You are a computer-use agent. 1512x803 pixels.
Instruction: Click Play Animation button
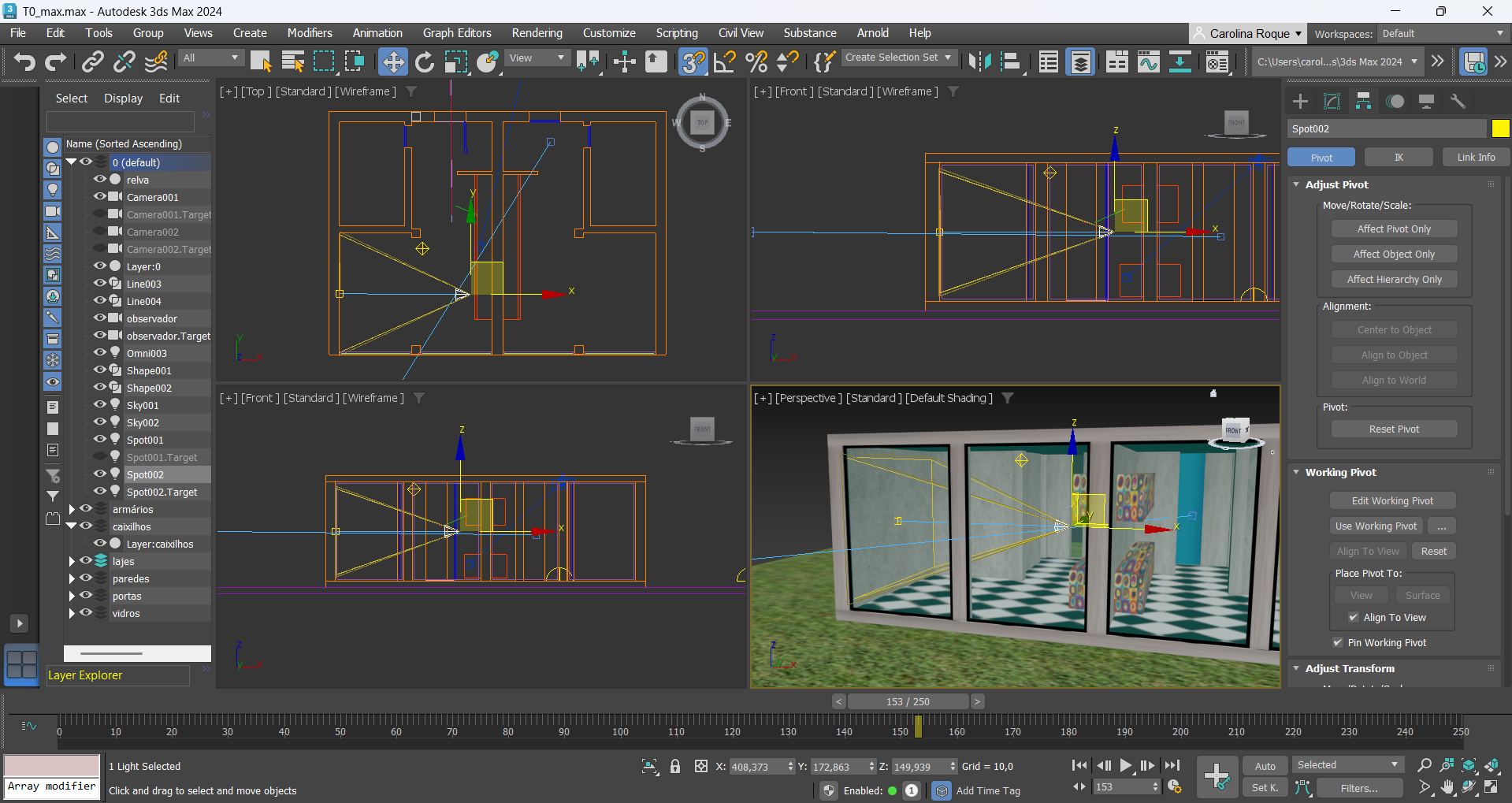point(1126,765)
